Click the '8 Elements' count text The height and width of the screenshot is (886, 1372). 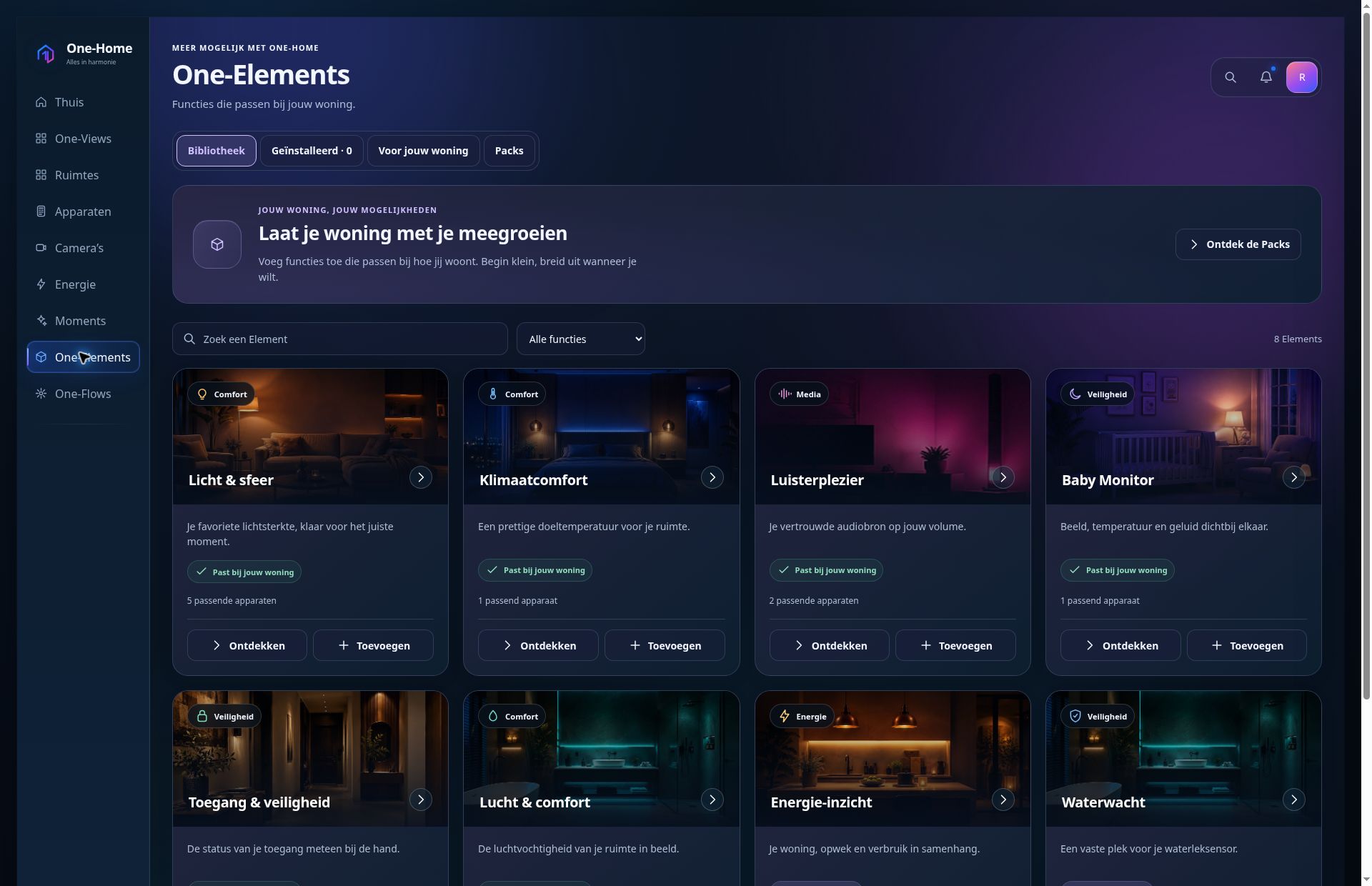[x=1298, y=339]
